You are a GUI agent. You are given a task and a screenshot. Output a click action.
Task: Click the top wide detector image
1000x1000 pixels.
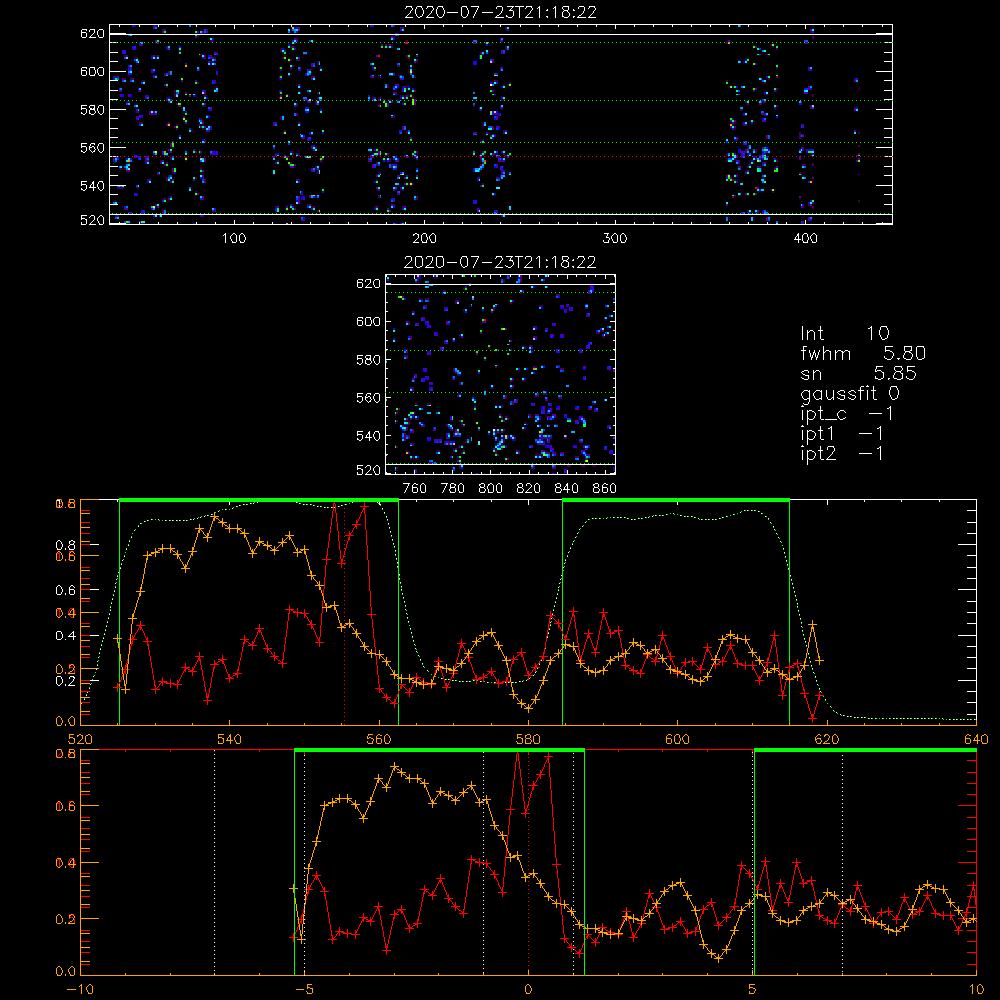coord(501,124)
